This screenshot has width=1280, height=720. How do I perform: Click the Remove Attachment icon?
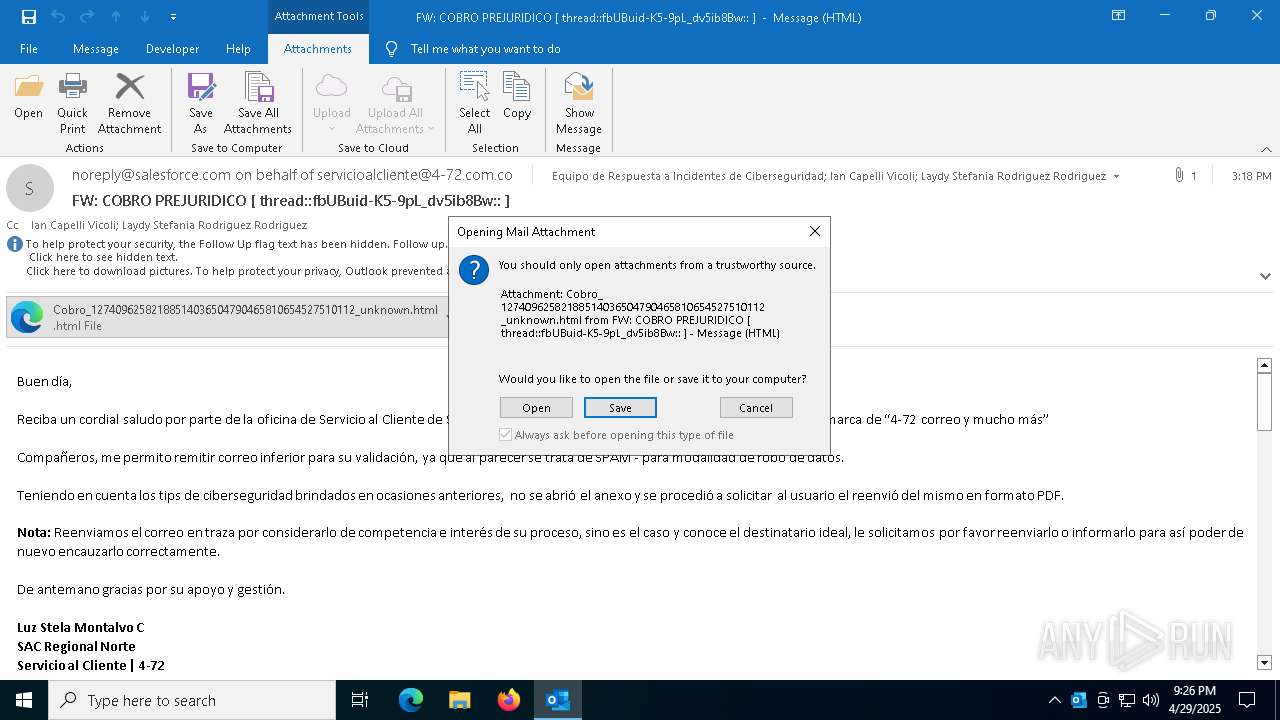129,103
